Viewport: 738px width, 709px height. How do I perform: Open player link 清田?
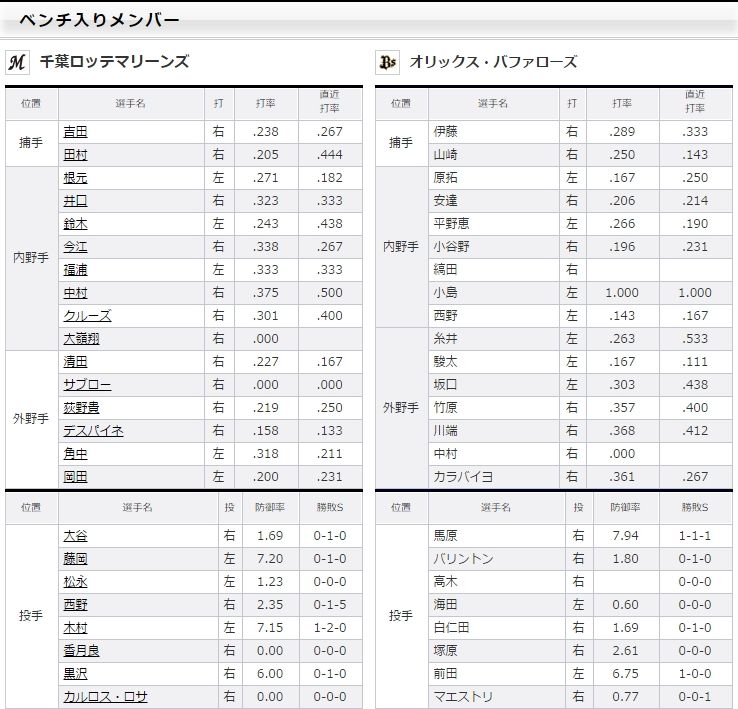[75, 362]
